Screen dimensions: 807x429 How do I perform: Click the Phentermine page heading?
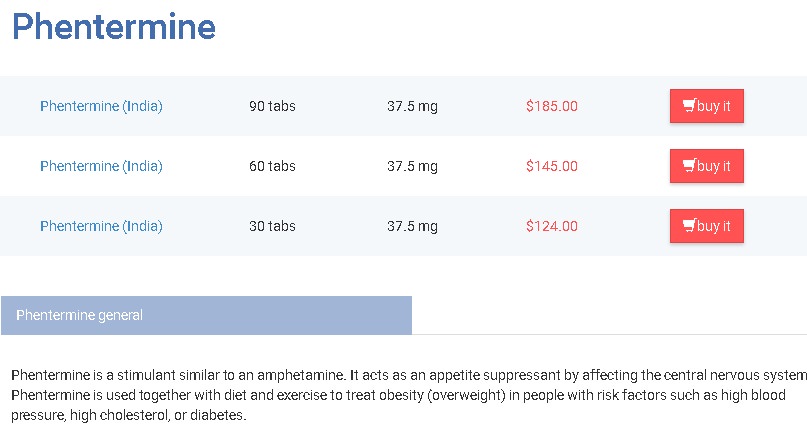click(114, 26)
